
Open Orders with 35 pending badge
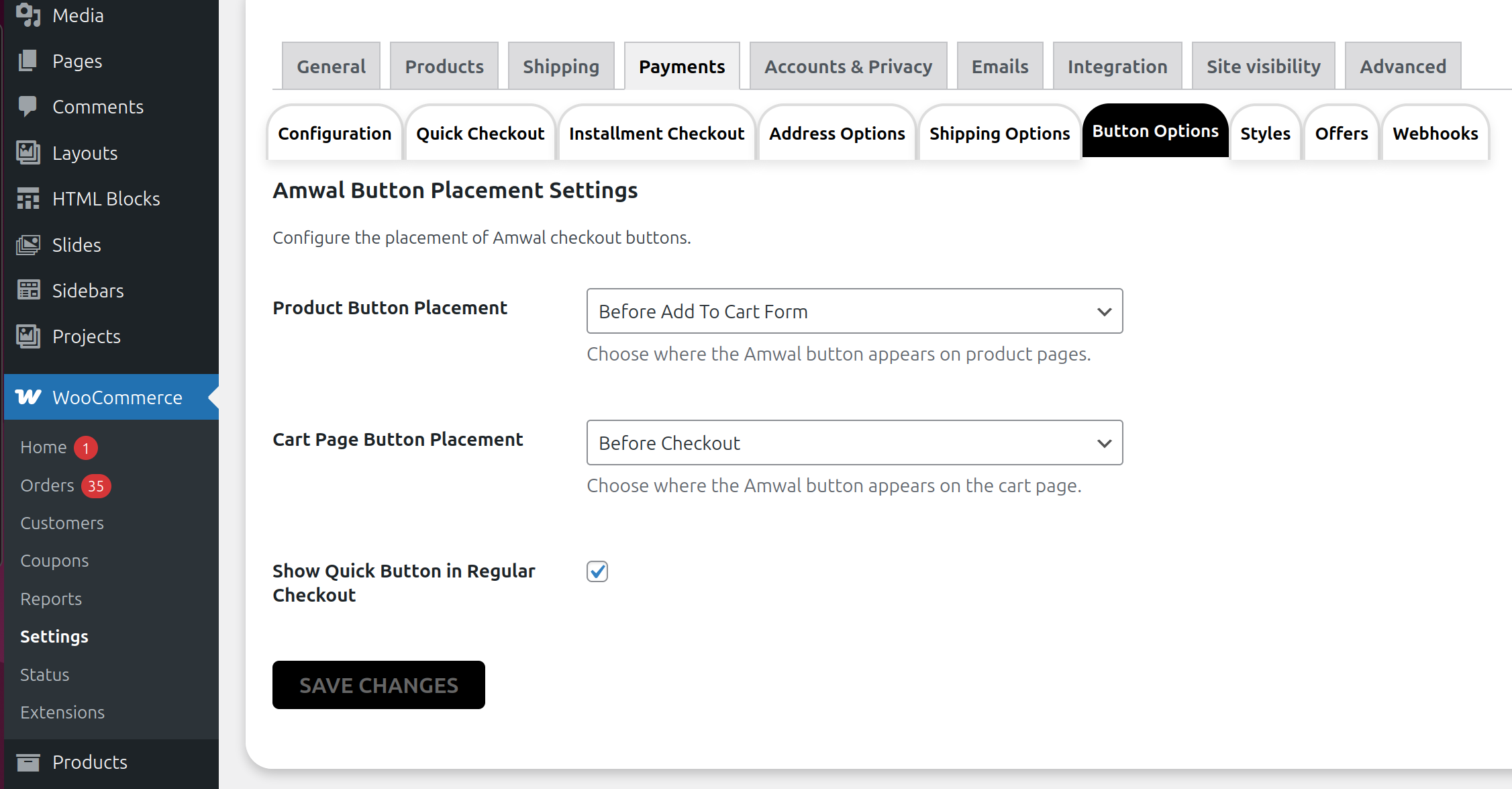pyautogui.click(x=48, y=485)
